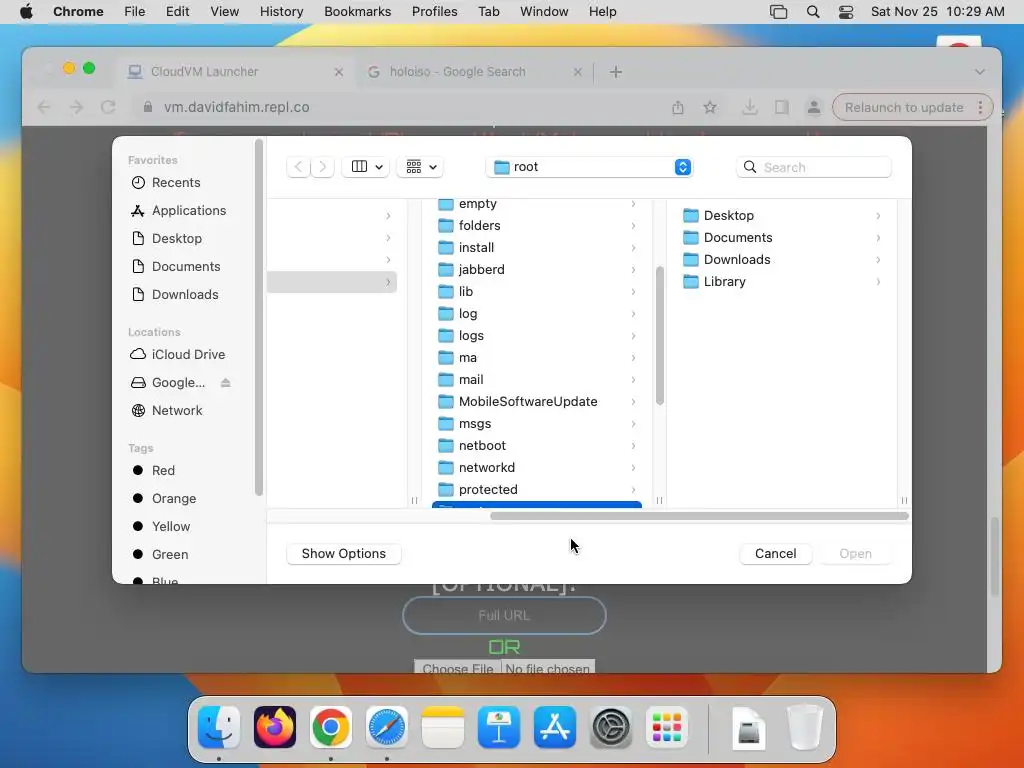
Task: Open Launchpad from the Dock
Action: coord(667,727)
